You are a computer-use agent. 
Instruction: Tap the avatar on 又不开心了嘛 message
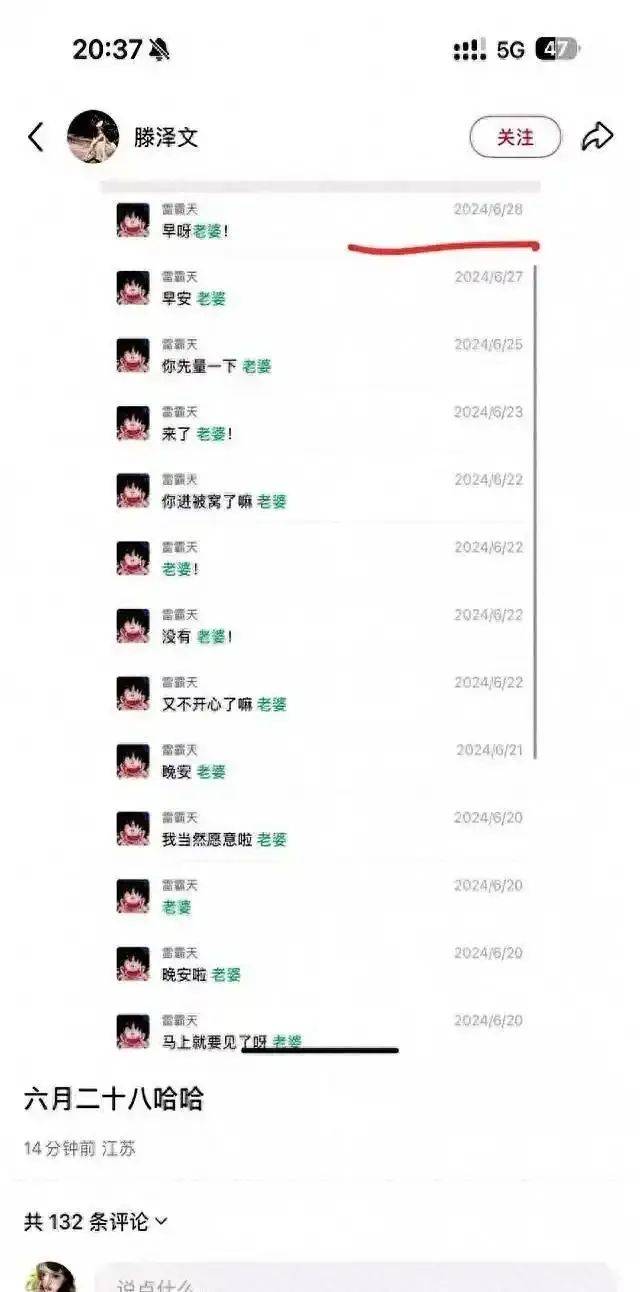pyautogui.click(x=133, y=694)
